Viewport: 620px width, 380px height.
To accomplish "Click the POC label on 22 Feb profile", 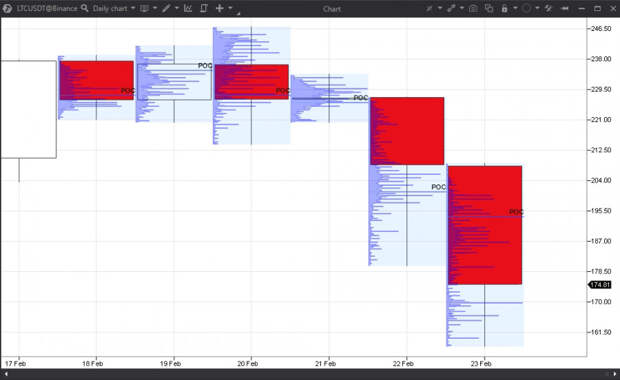I will (439, 187).
